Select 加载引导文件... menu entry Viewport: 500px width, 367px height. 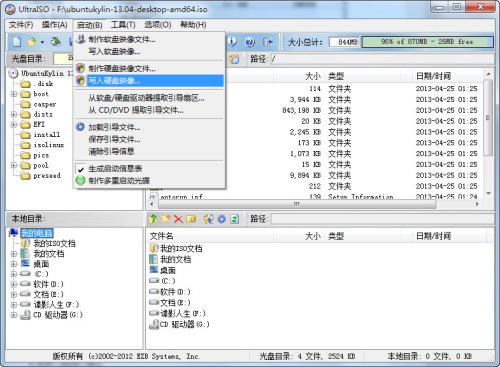149,127
